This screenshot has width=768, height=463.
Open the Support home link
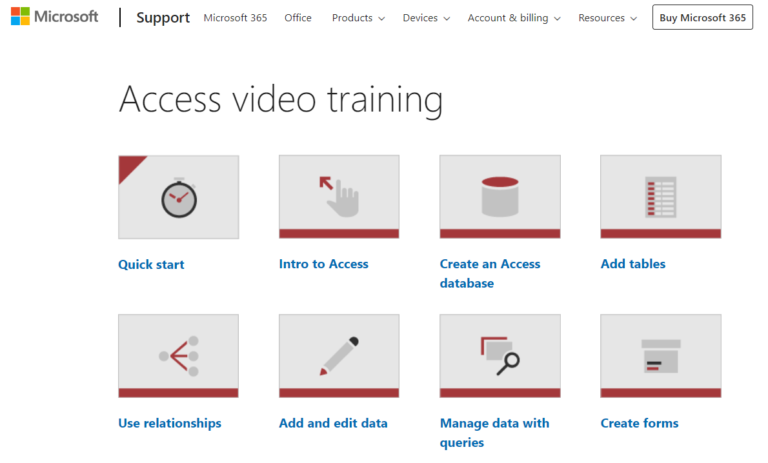click(x=163, y=18)
